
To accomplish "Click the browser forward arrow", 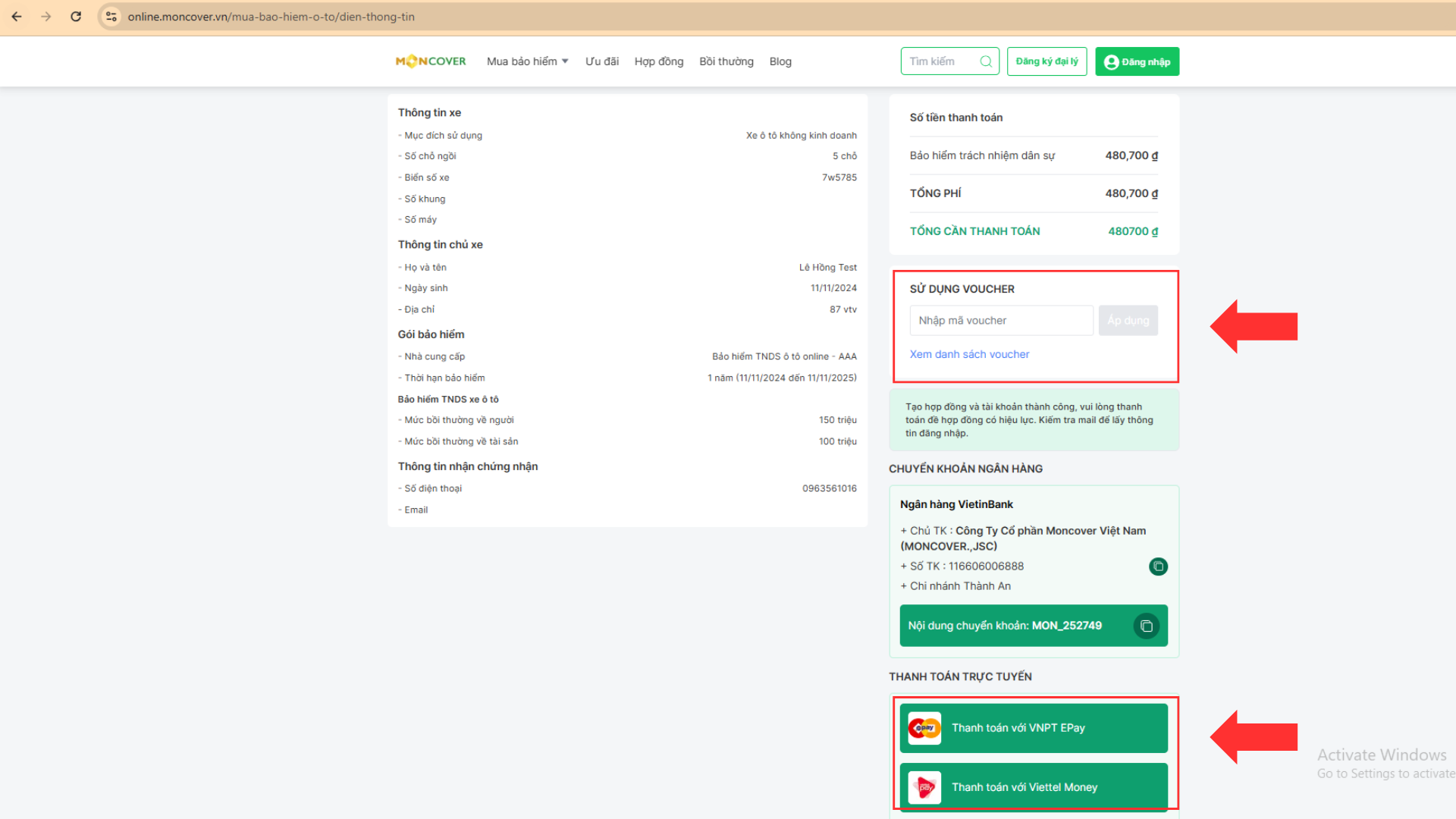I will tap(46, 17).
